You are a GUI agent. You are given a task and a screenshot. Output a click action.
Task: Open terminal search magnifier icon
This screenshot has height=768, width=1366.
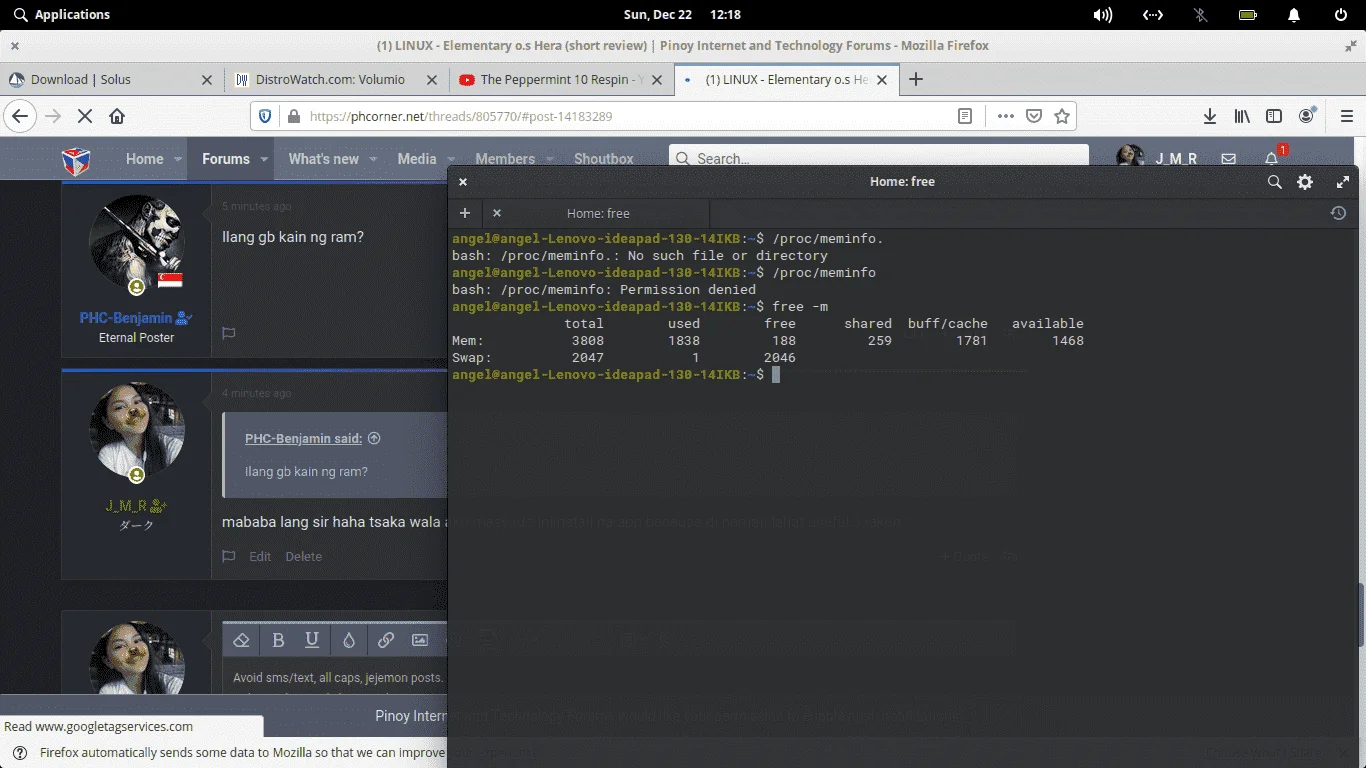click(x=1274, y=182)
